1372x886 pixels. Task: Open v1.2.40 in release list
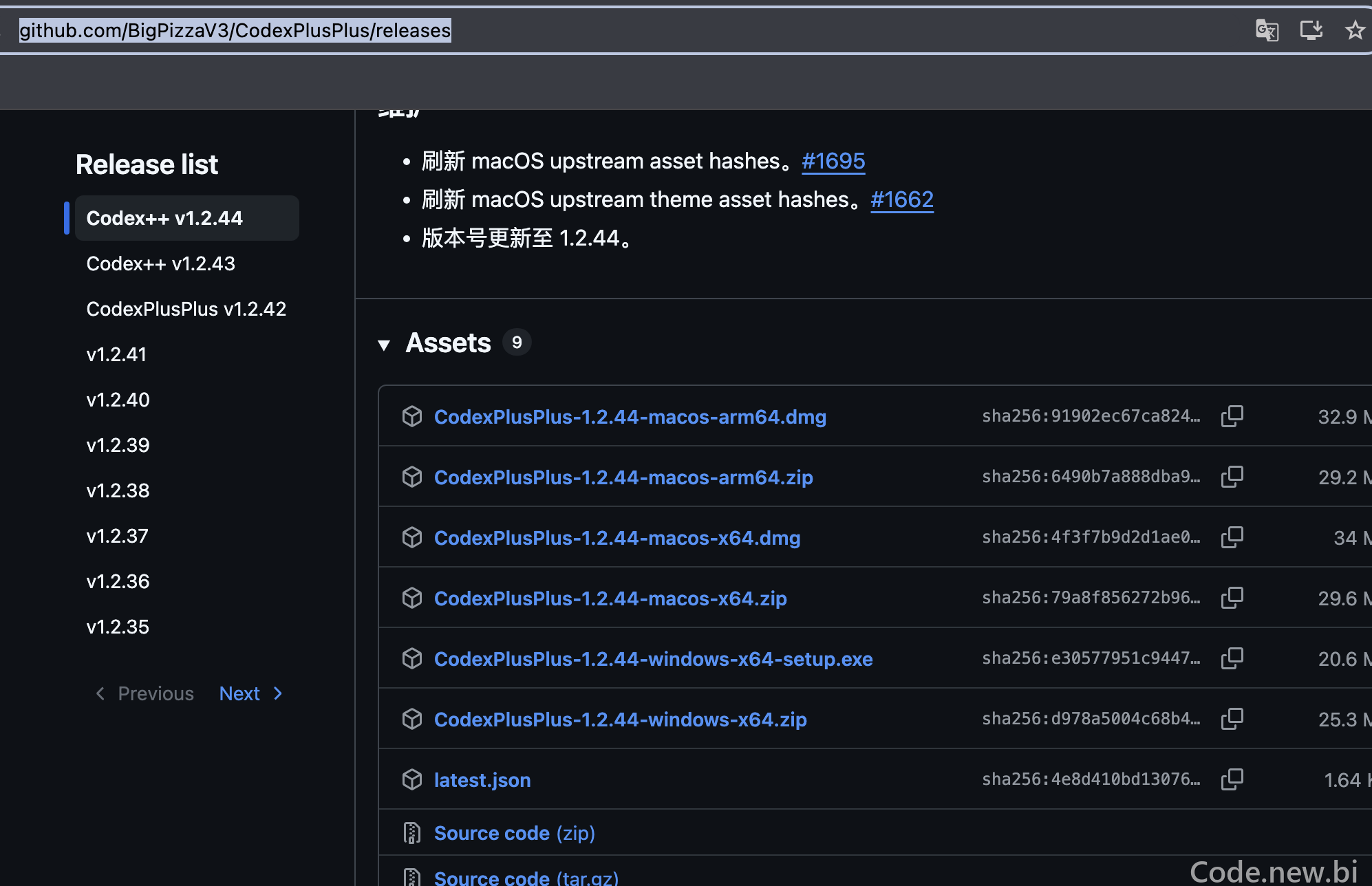118,400
